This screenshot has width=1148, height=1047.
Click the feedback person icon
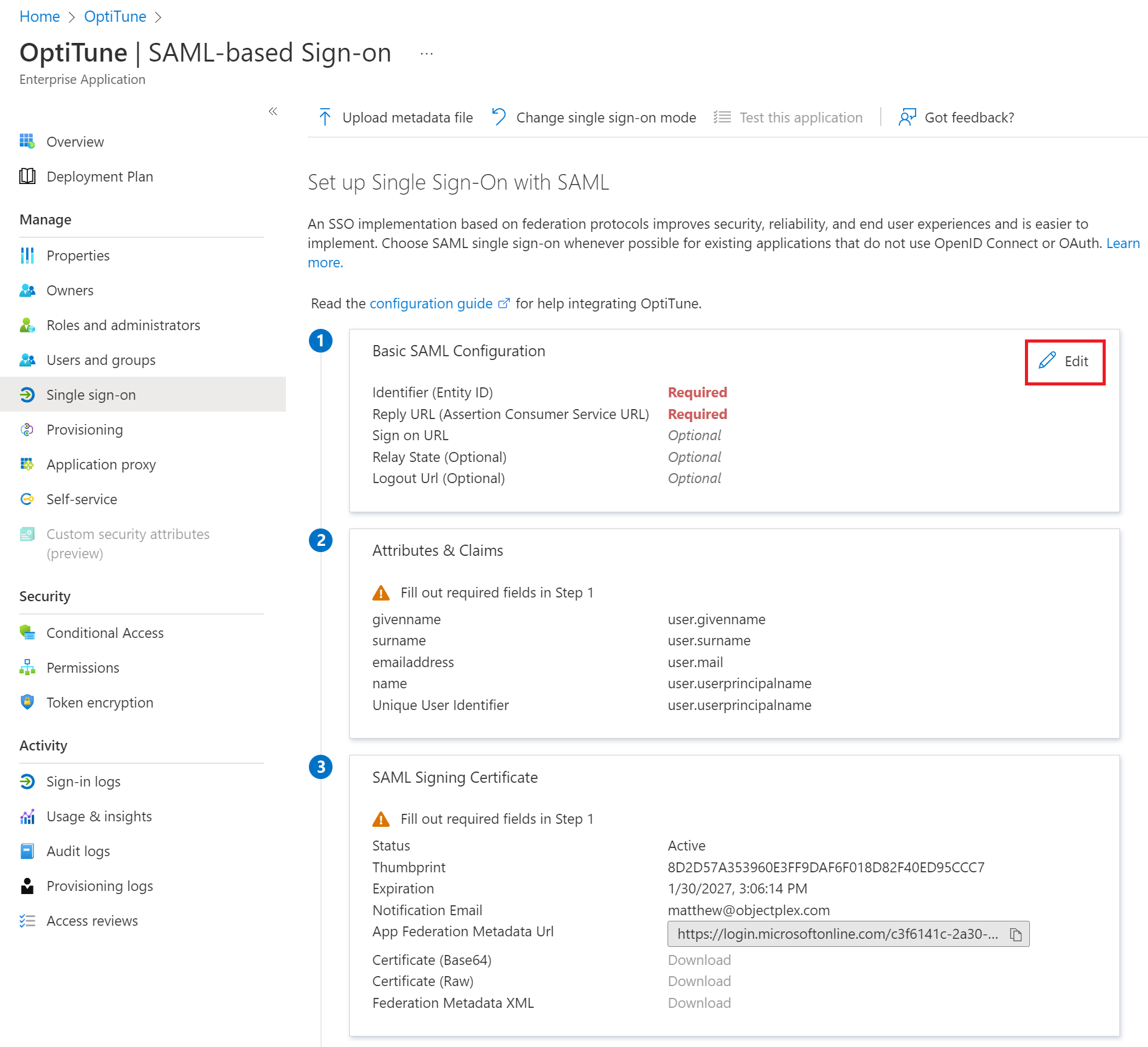[x=907, y=117]
